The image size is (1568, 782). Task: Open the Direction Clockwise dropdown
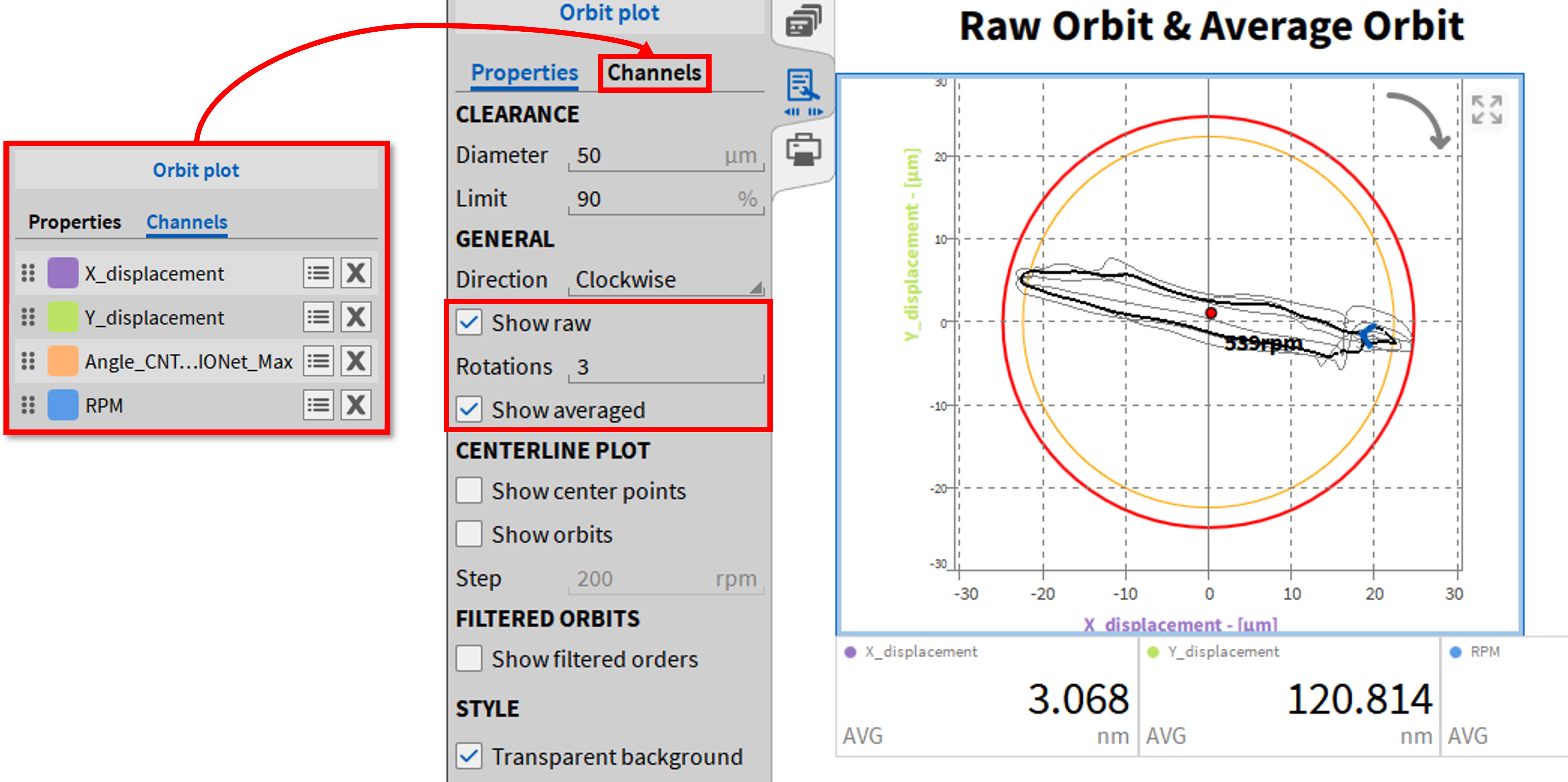point(666,280)
